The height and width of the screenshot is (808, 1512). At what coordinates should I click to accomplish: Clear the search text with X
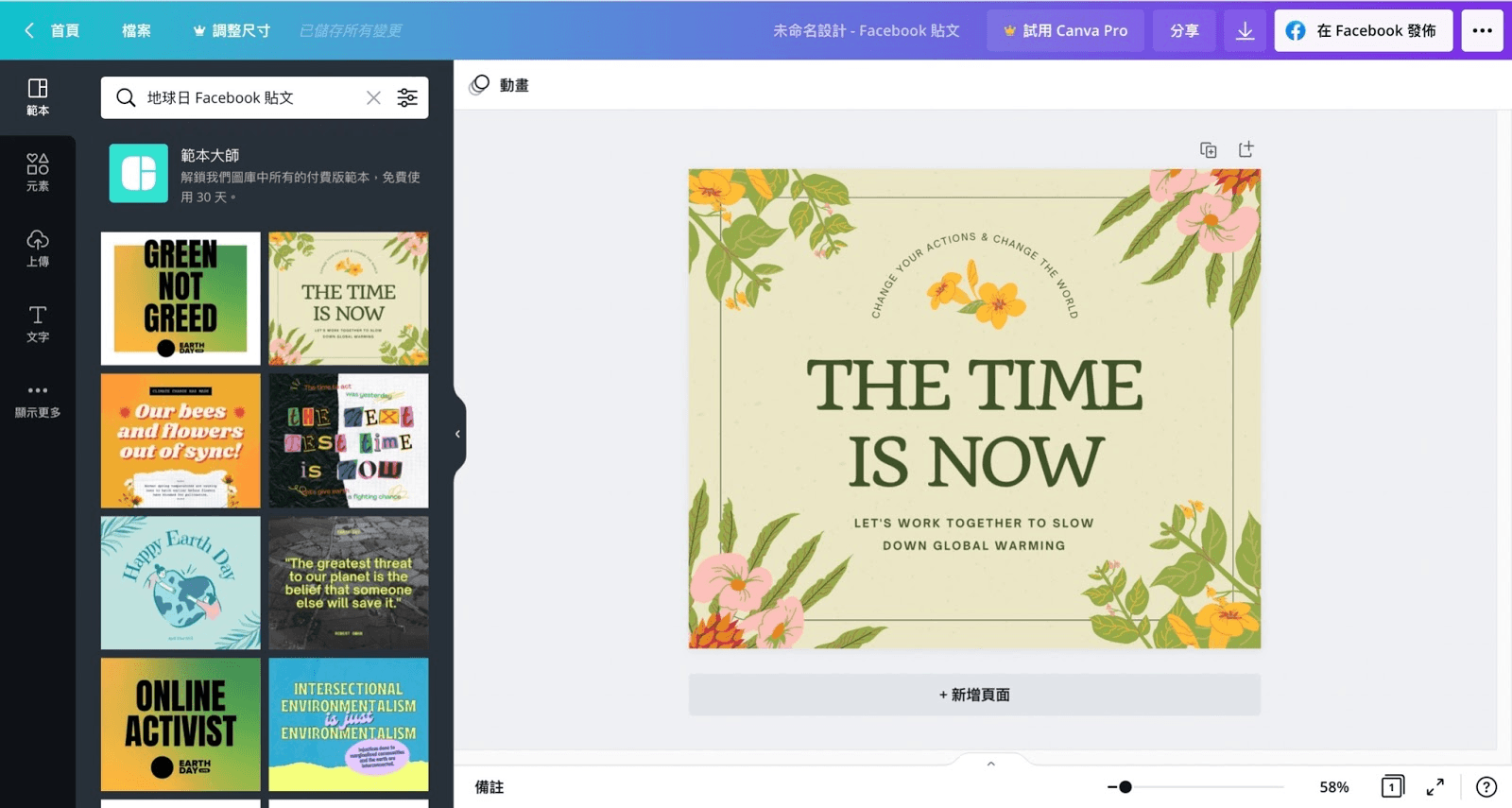pos(374,97)
